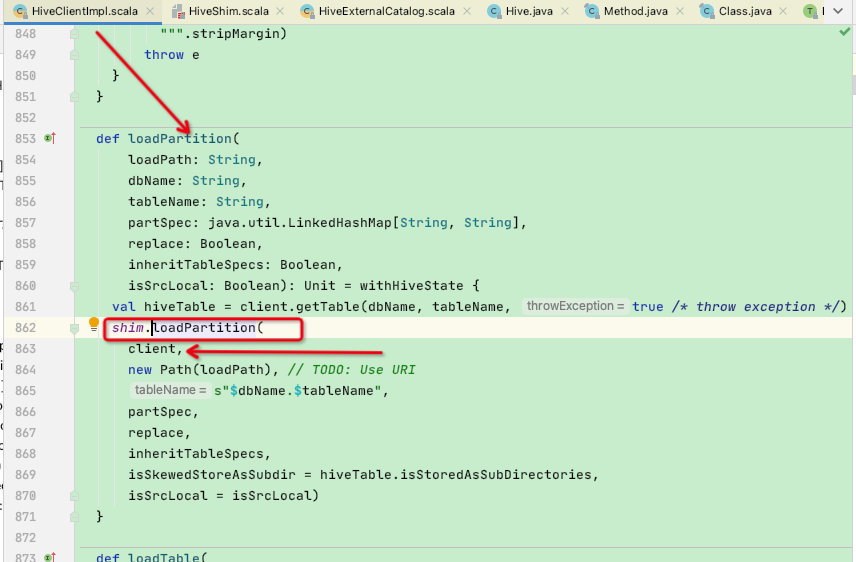The image size is (856, 562).
Task: Collapse code fold marker at line 848
Action: [x=74, y=34]
